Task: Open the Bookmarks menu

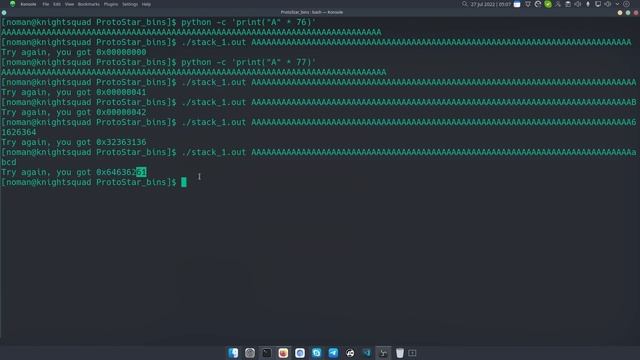Action: coord(89,4)
